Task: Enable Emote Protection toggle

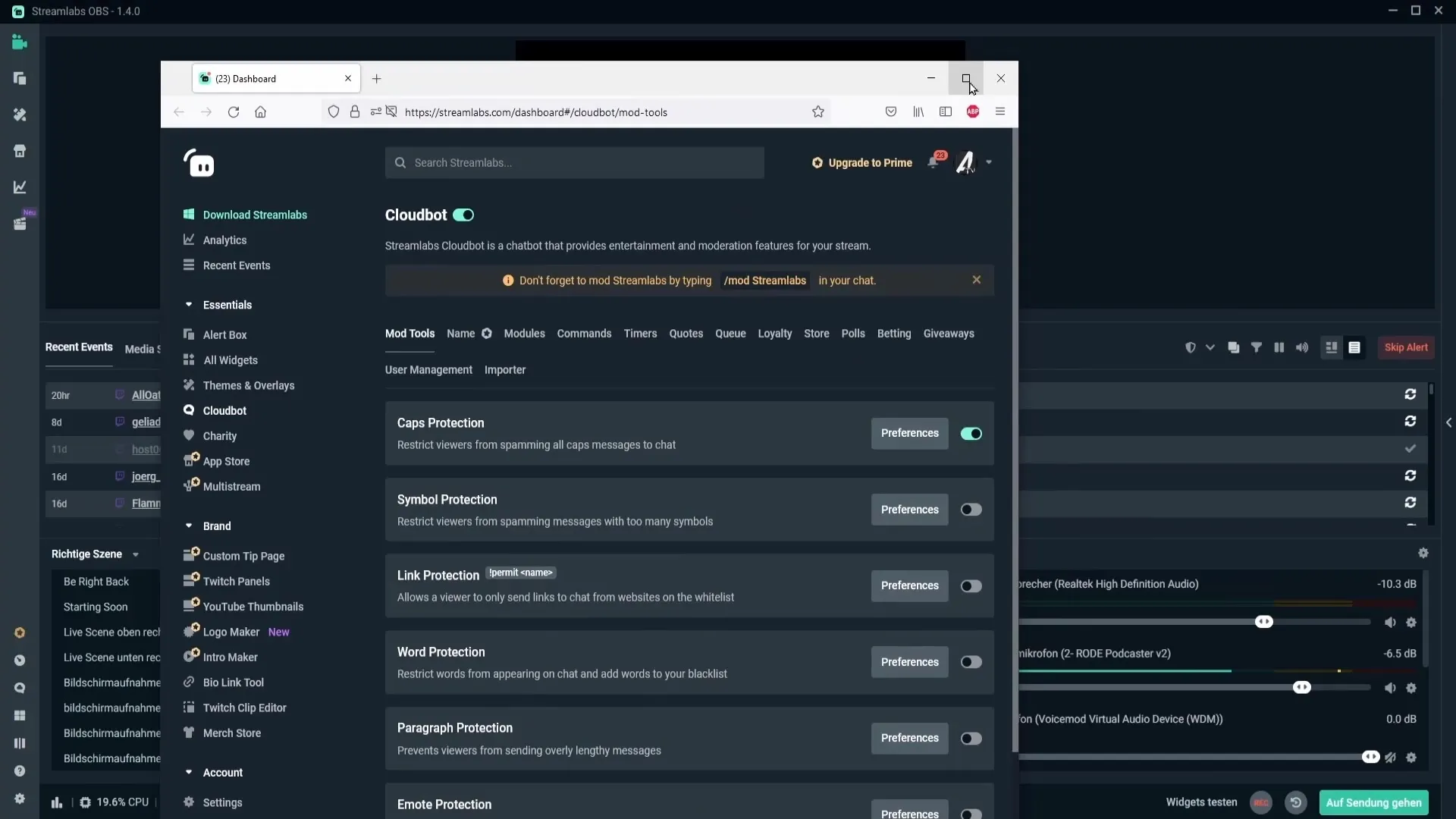Action: (971, 814)
